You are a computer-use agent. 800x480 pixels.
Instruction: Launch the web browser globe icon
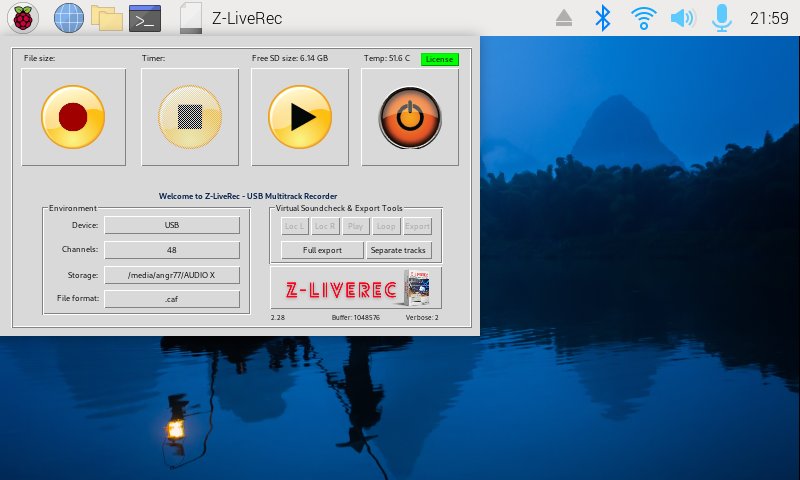[69, 18]
